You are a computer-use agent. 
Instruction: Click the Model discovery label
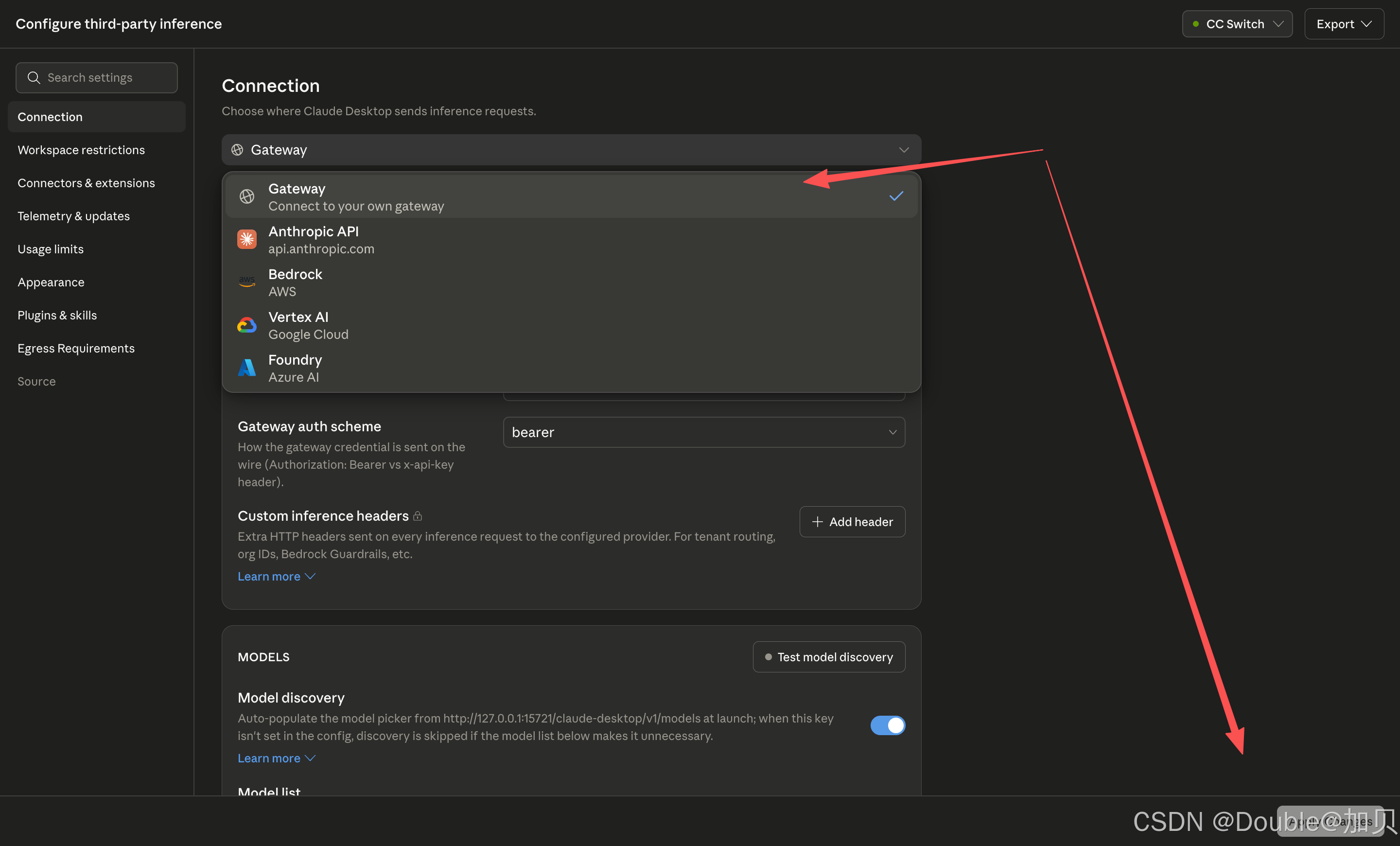tap(291, 698)
